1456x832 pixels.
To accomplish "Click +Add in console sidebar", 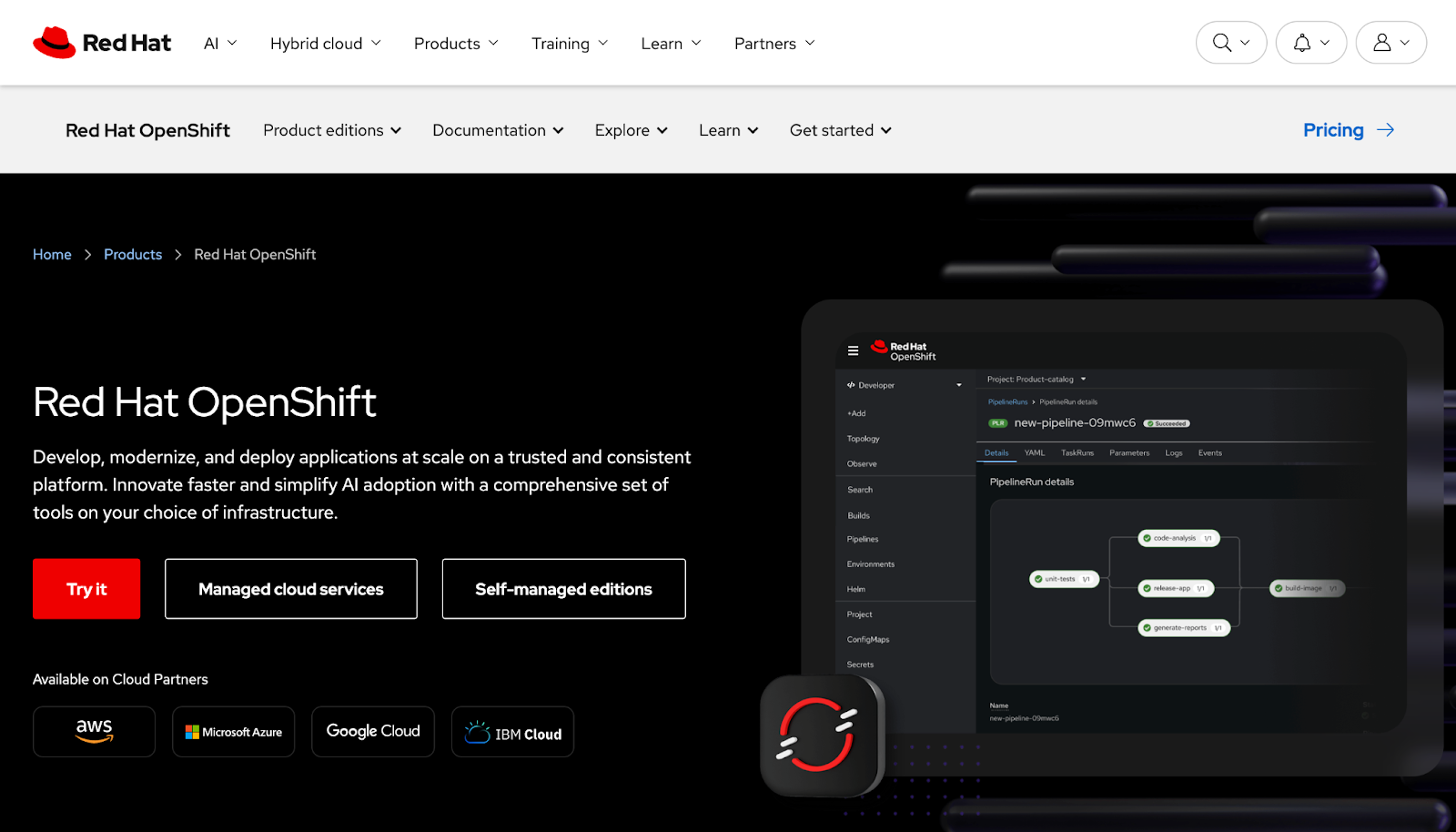I will click(856, 414).
